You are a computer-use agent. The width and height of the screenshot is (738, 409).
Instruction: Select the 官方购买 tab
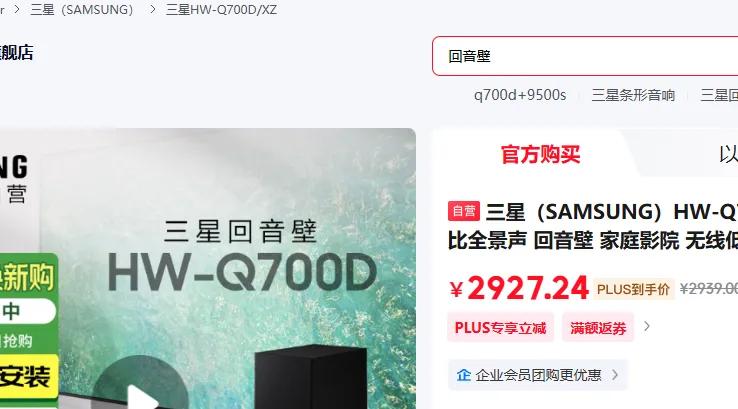pyautogui.click(x=540, y=154)
